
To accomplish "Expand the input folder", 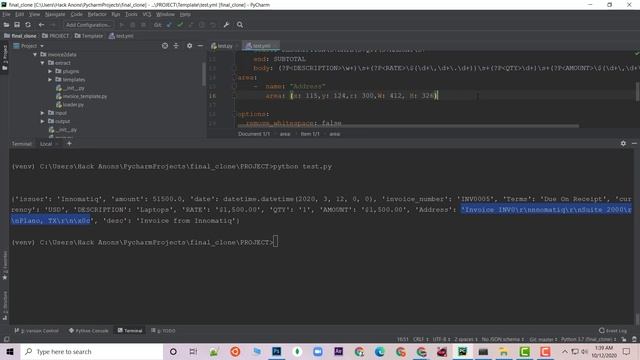I will [x=42, y=113].
